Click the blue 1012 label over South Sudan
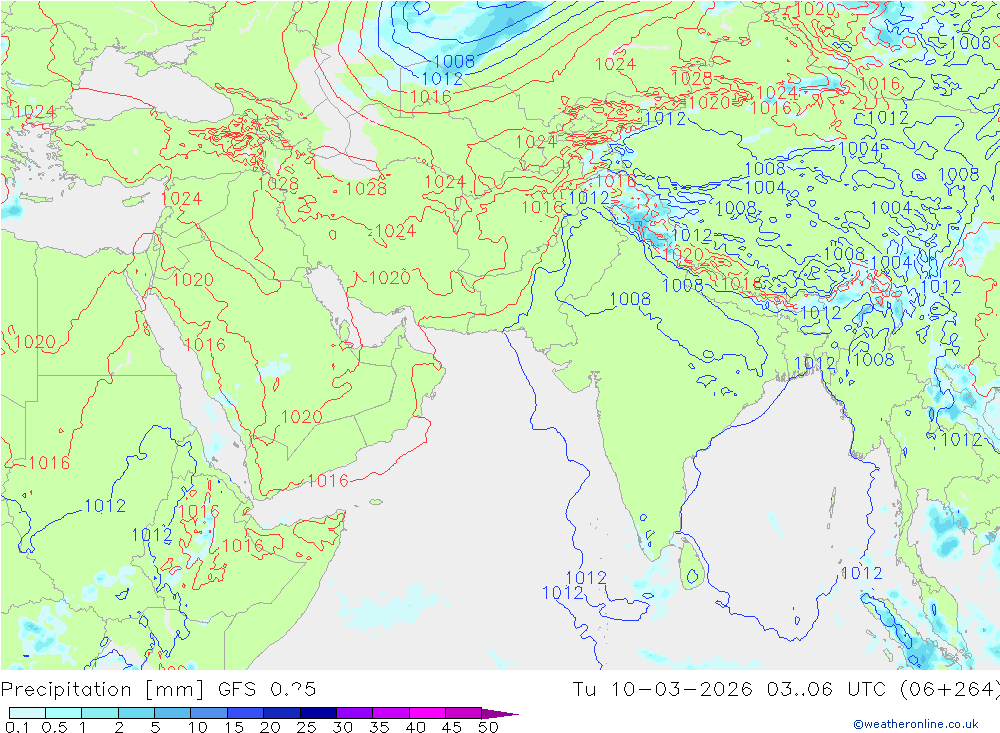Image resolution: width=1000 pixels, height=733 pixels. pyautogui.click(x=105, y=506)
